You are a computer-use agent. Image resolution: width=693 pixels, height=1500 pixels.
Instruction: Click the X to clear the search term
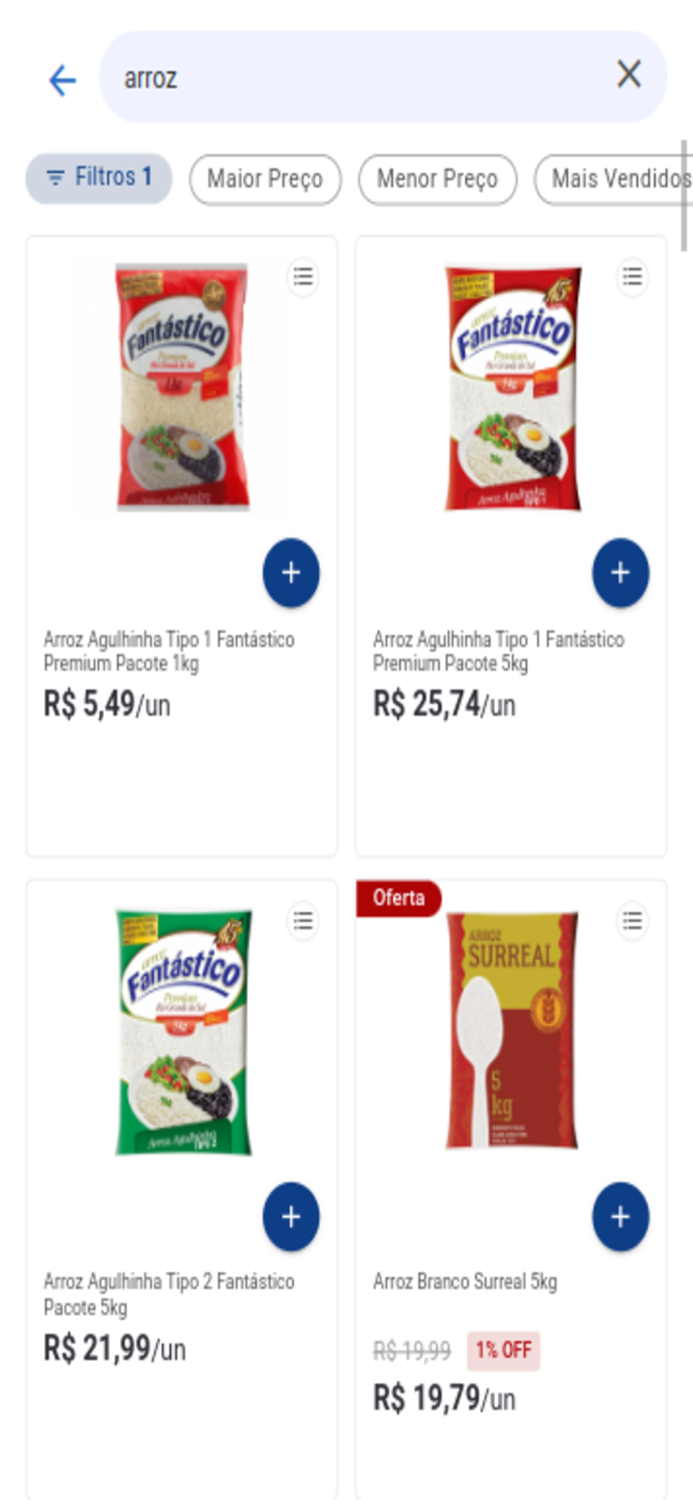click(631, 74)
